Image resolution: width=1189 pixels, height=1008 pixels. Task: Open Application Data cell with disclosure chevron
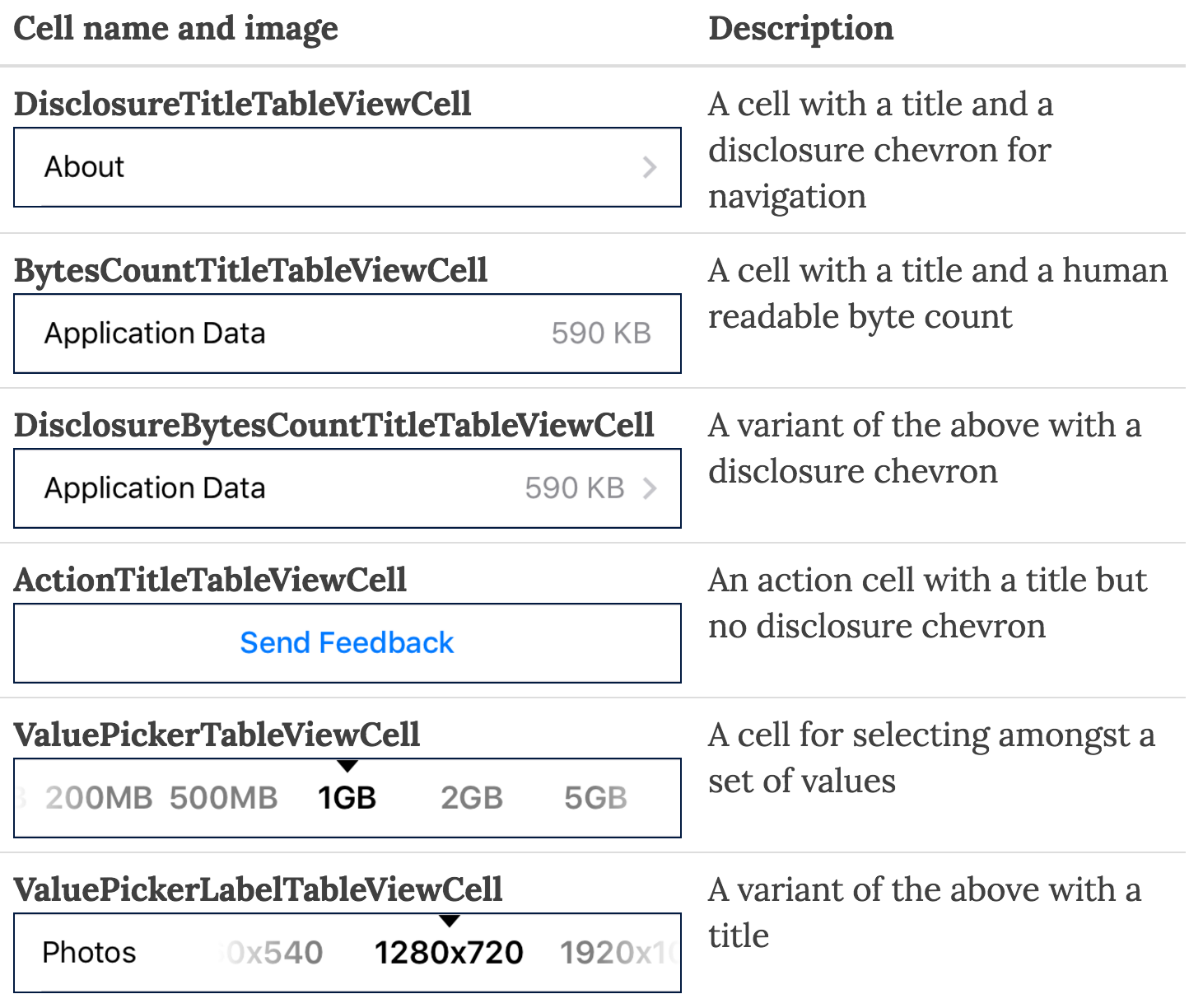155,488
